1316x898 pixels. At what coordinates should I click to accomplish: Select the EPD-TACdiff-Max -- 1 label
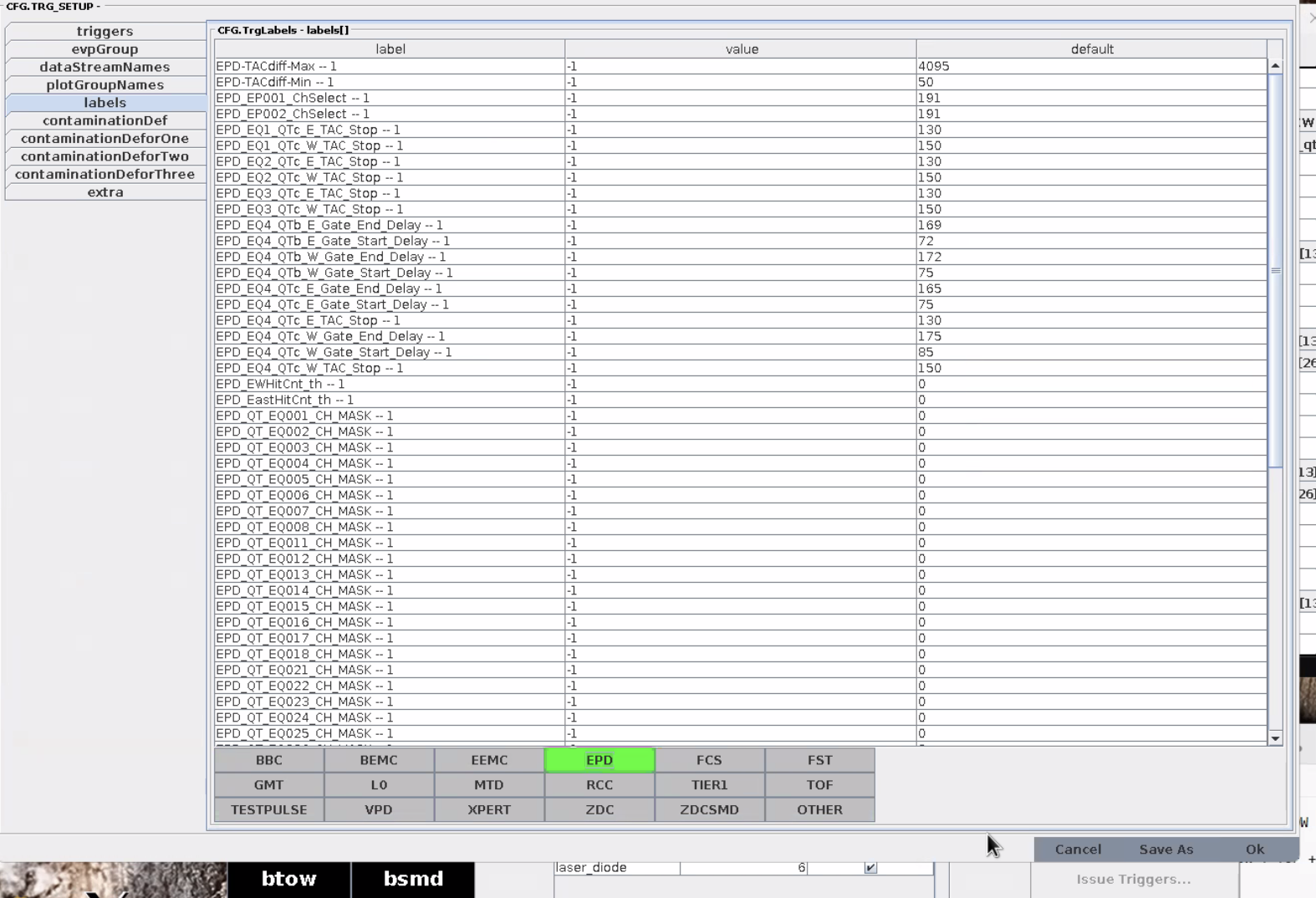click(x=390, y=66)
